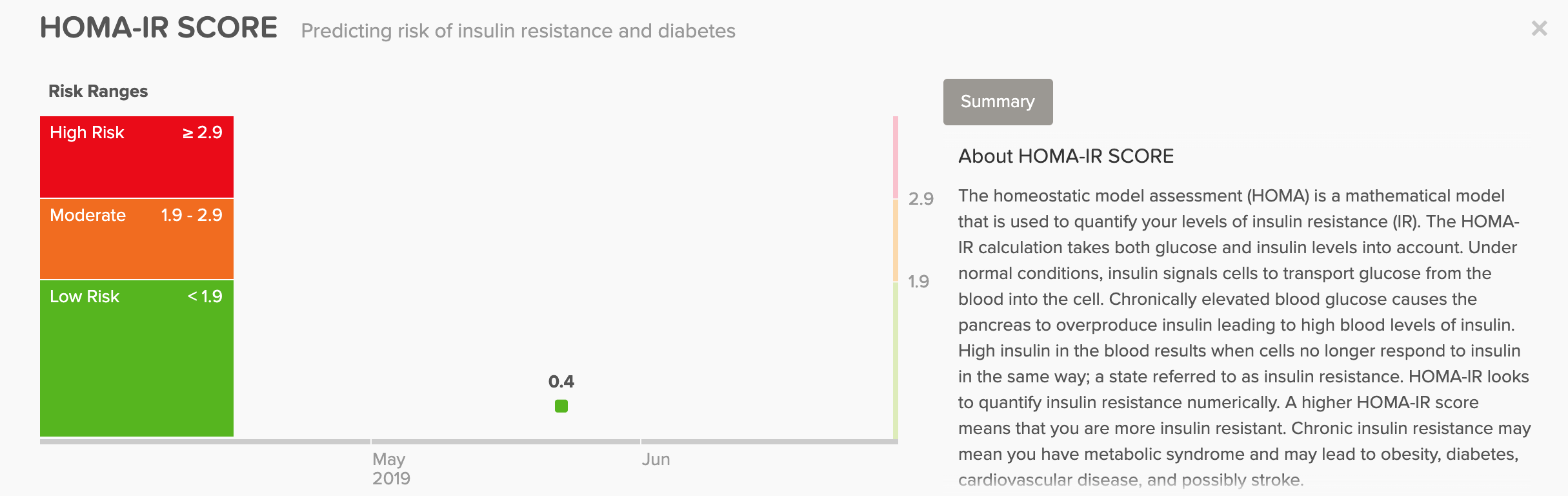Click the light orange moderate axis segment
1568x496 pixels.
coord(896,240)
